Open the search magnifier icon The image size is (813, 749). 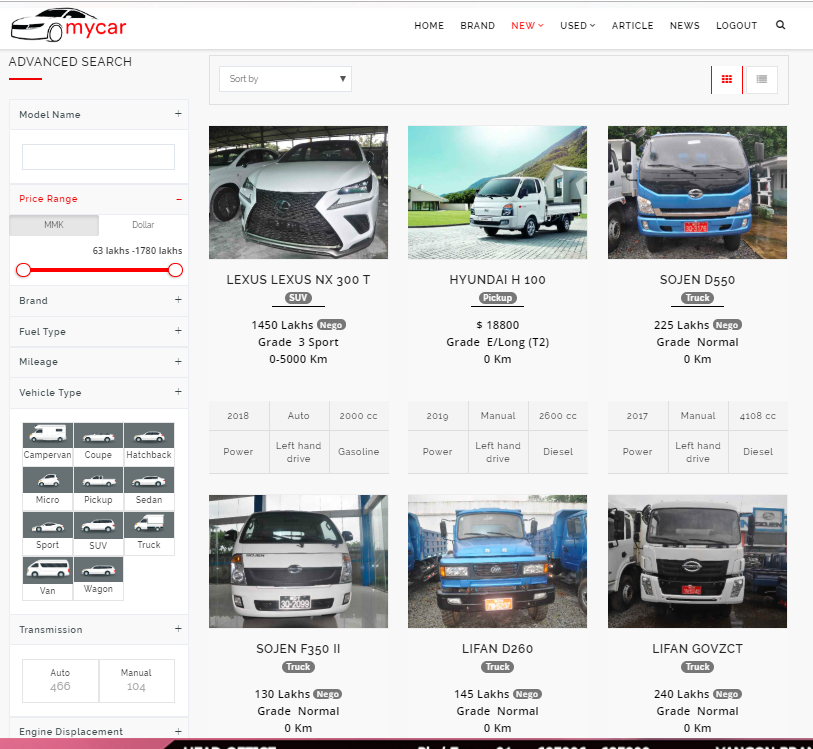(x=780, y=25)
